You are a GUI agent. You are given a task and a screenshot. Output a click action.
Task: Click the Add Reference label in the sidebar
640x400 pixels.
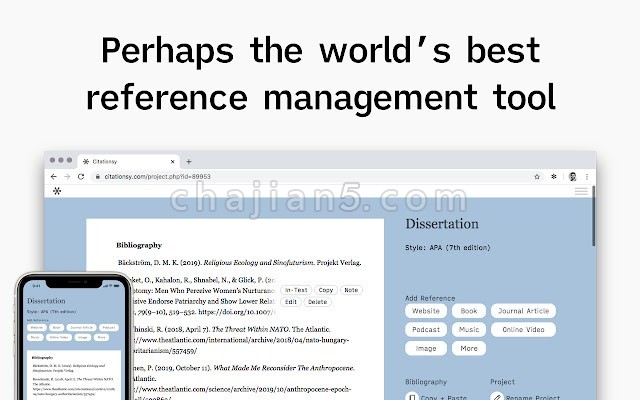430,298
